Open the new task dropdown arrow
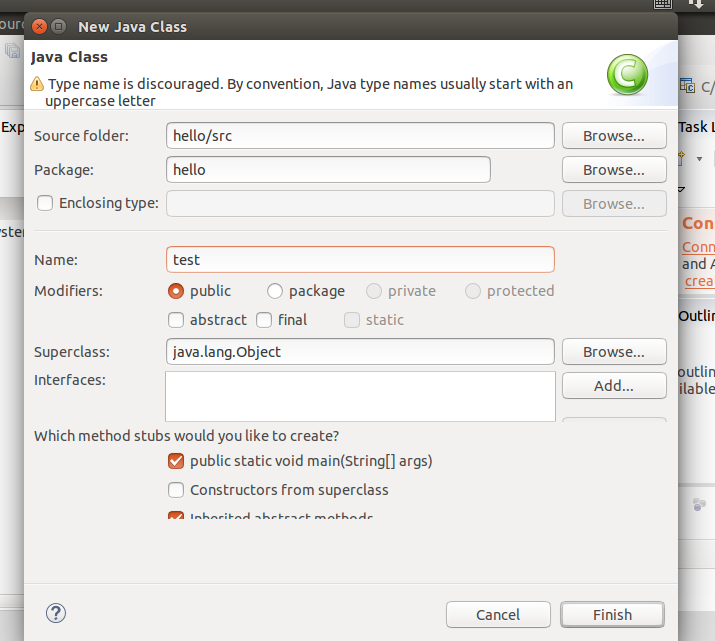Viewport: 715px width, 641px height. tap(700, 158)
